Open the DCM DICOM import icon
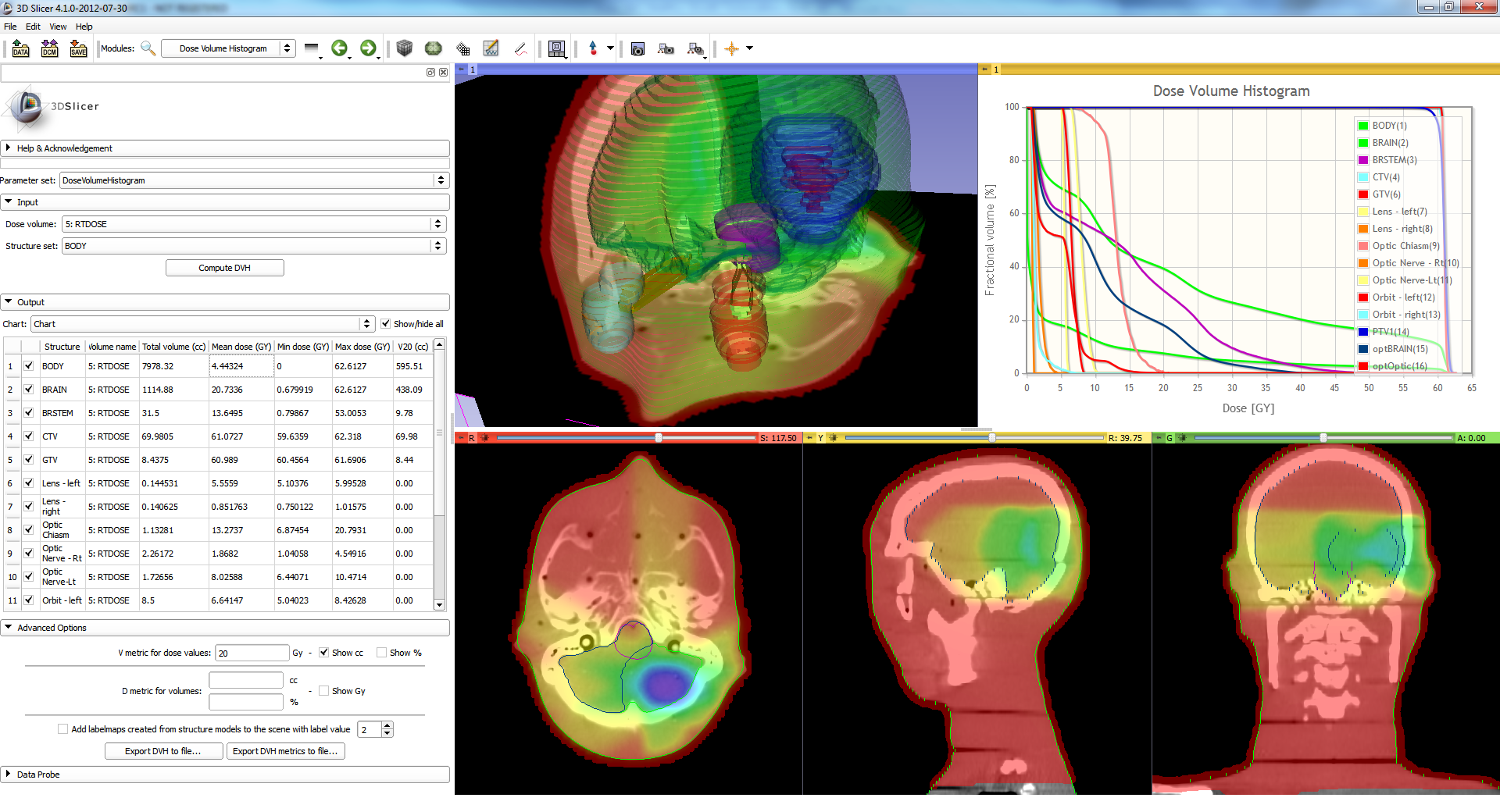The height and width of the screenshot is (812, 1500). (50, 48)
